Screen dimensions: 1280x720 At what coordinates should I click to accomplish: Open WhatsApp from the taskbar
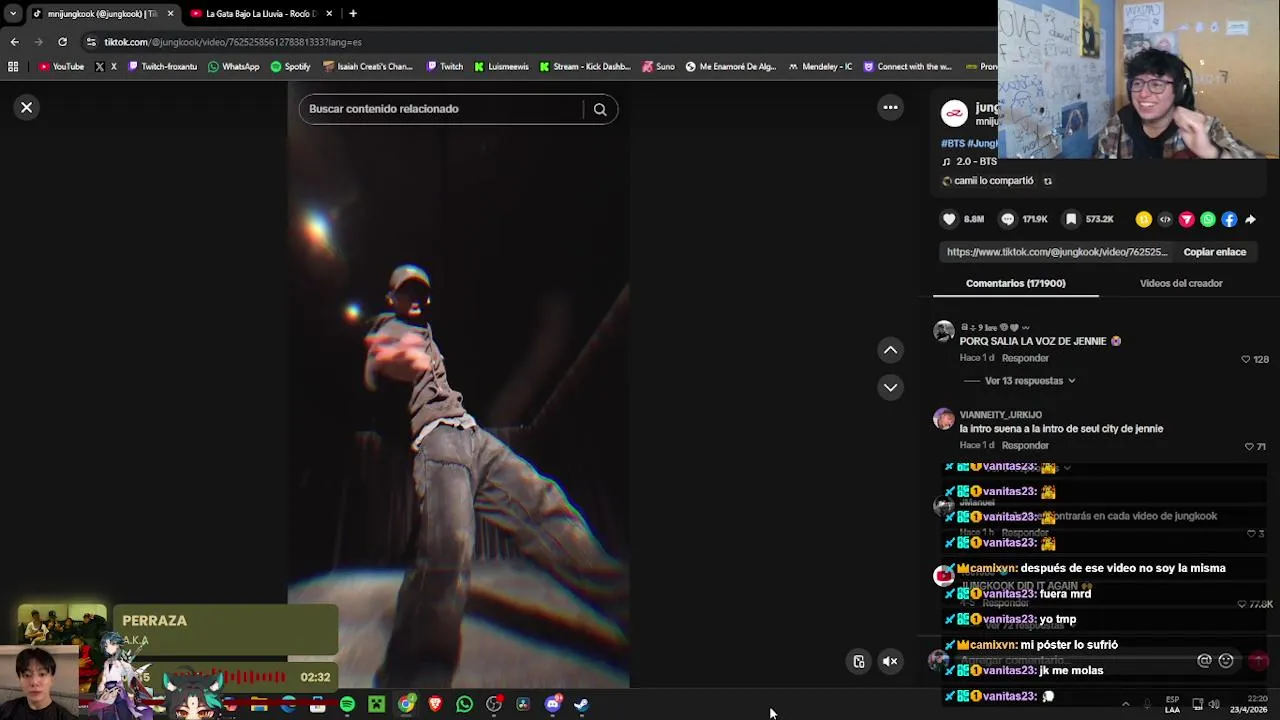tap(464, 705)
